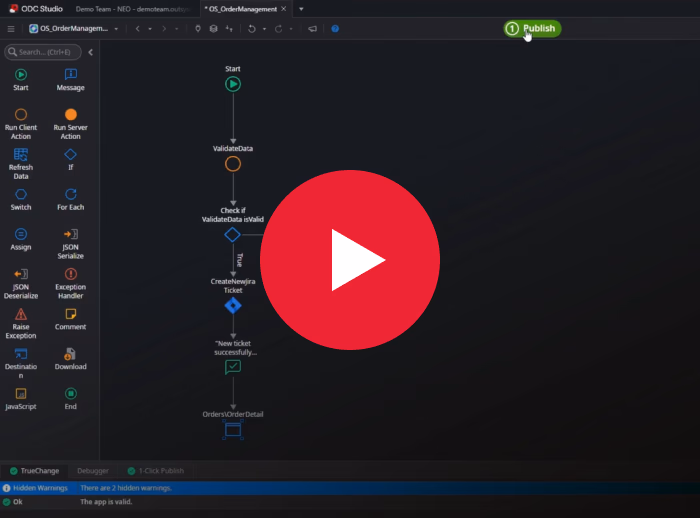Select the Exception Handler tool
Image resolution: width=700 pixels, height=518 pixels.
coord(71,284)
